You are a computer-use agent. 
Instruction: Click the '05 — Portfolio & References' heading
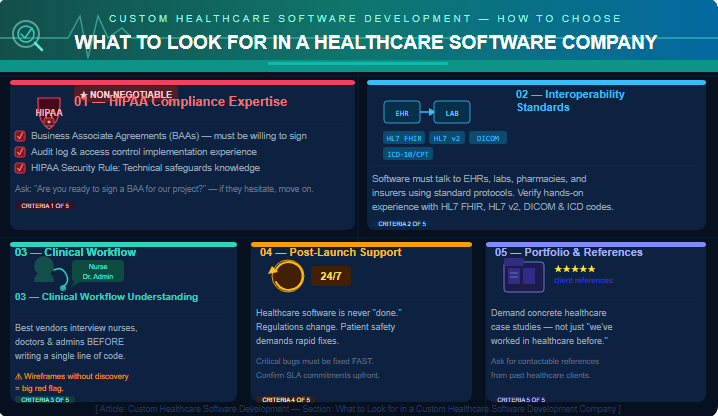(569, 252)
